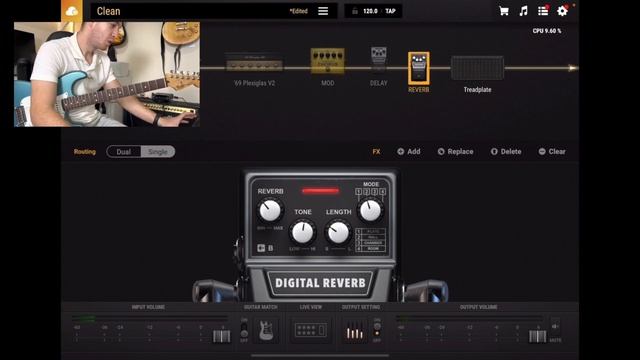Click the TAP tempo button
Screen dimensions: 640x360
click(391, 11)
